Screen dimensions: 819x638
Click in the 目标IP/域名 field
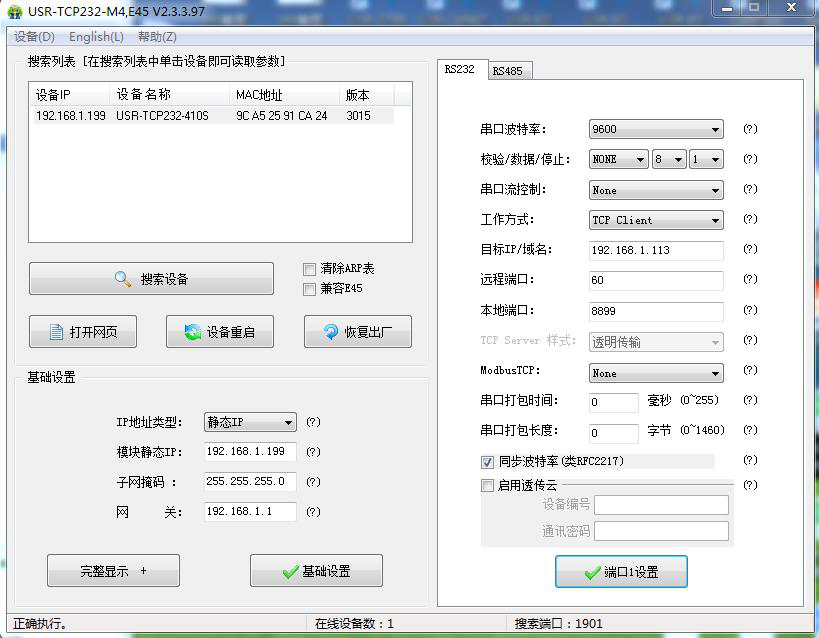pyautogui.click(x=656, y=250)
